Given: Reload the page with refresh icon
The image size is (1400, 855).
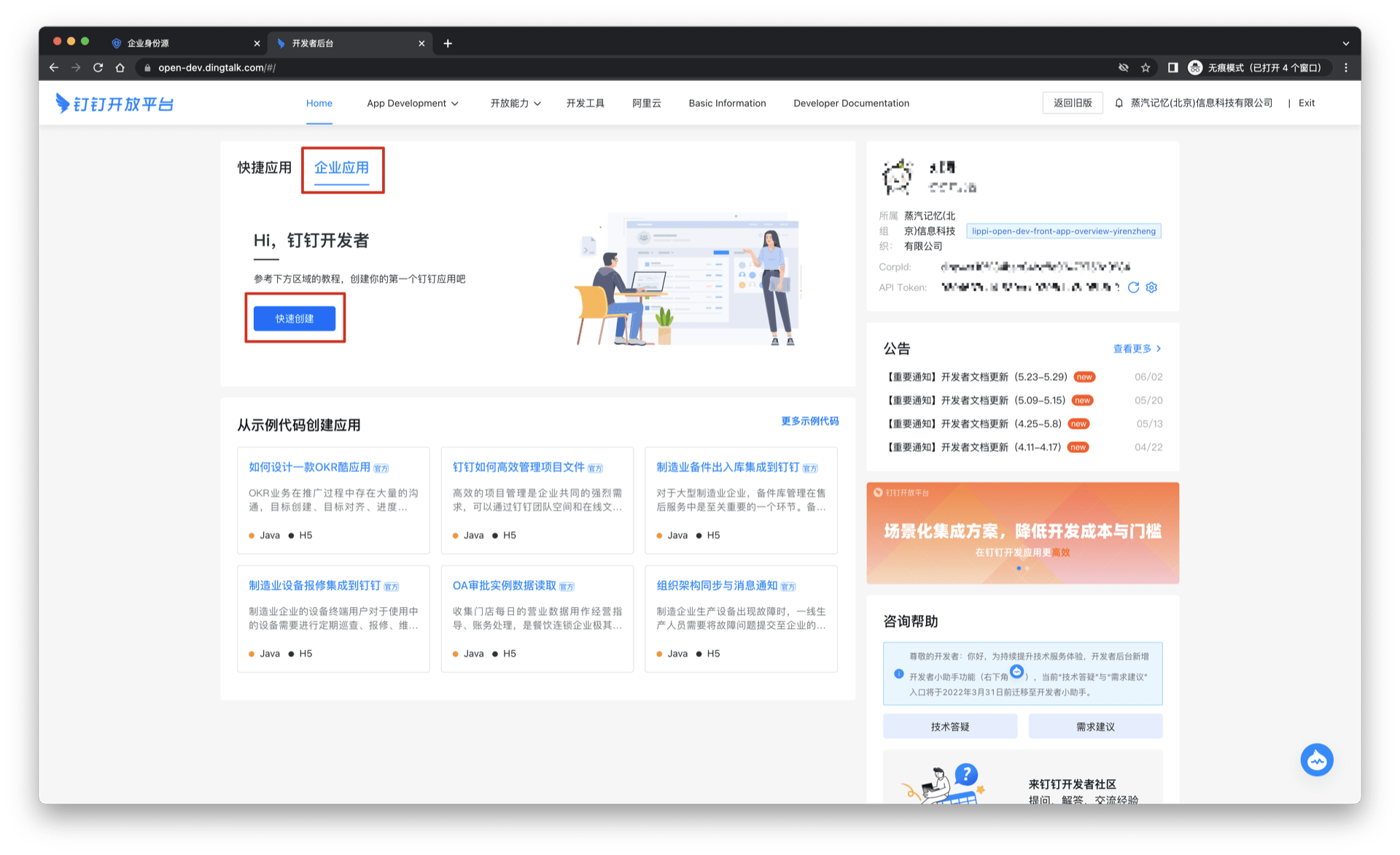Looking at the screenshot, I should point(98,68).
